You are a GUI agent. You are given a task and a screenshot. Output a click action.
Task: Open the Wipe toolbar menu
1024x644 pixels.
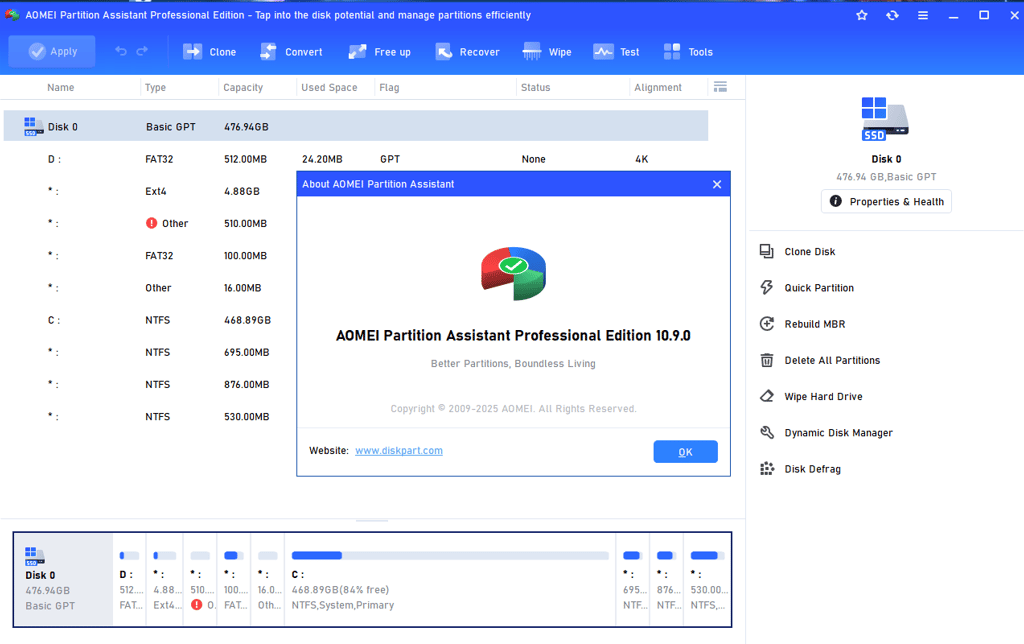(547, 52)
